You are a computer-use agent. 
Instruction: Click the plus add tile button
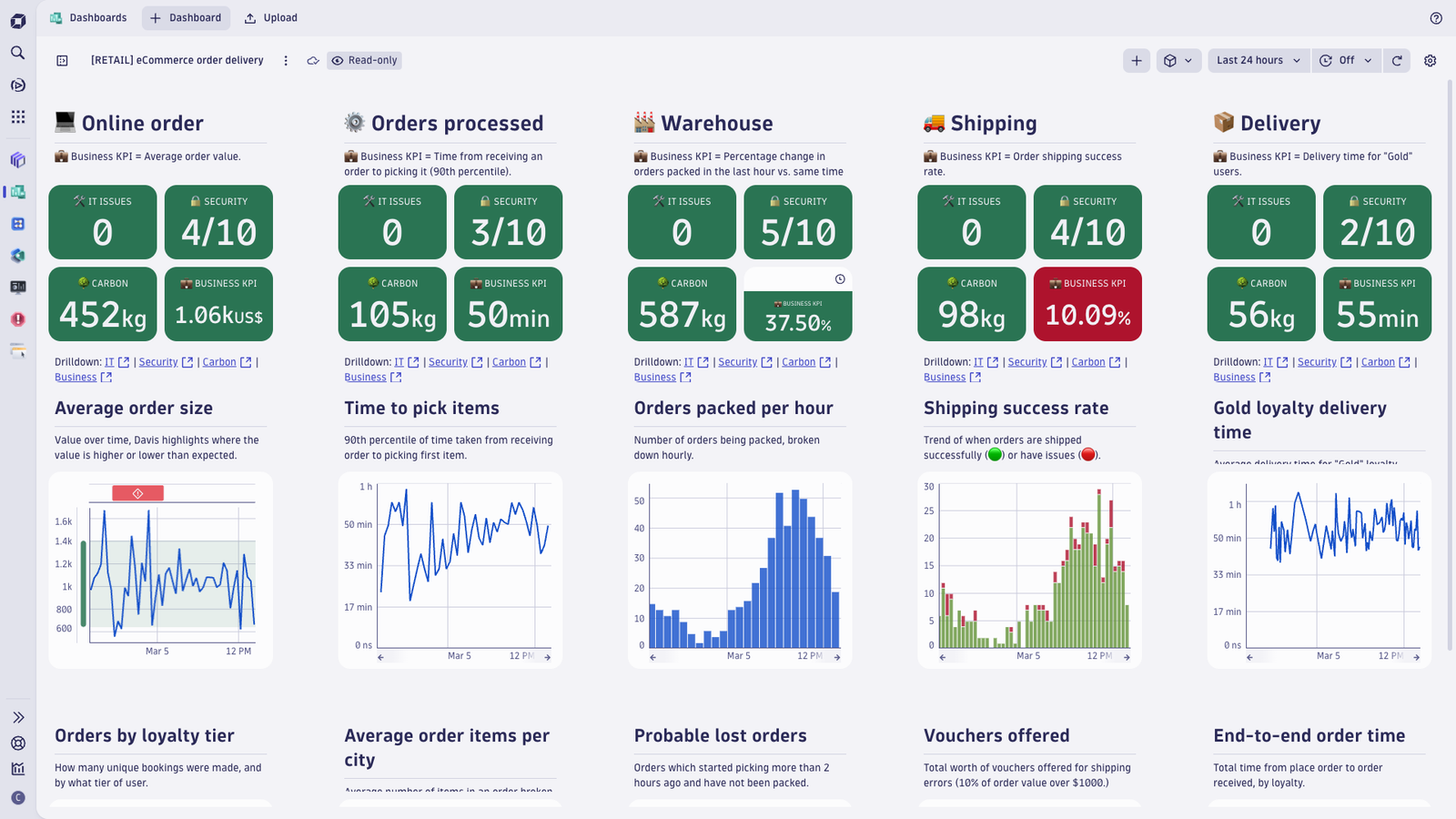coord(1137,61)
